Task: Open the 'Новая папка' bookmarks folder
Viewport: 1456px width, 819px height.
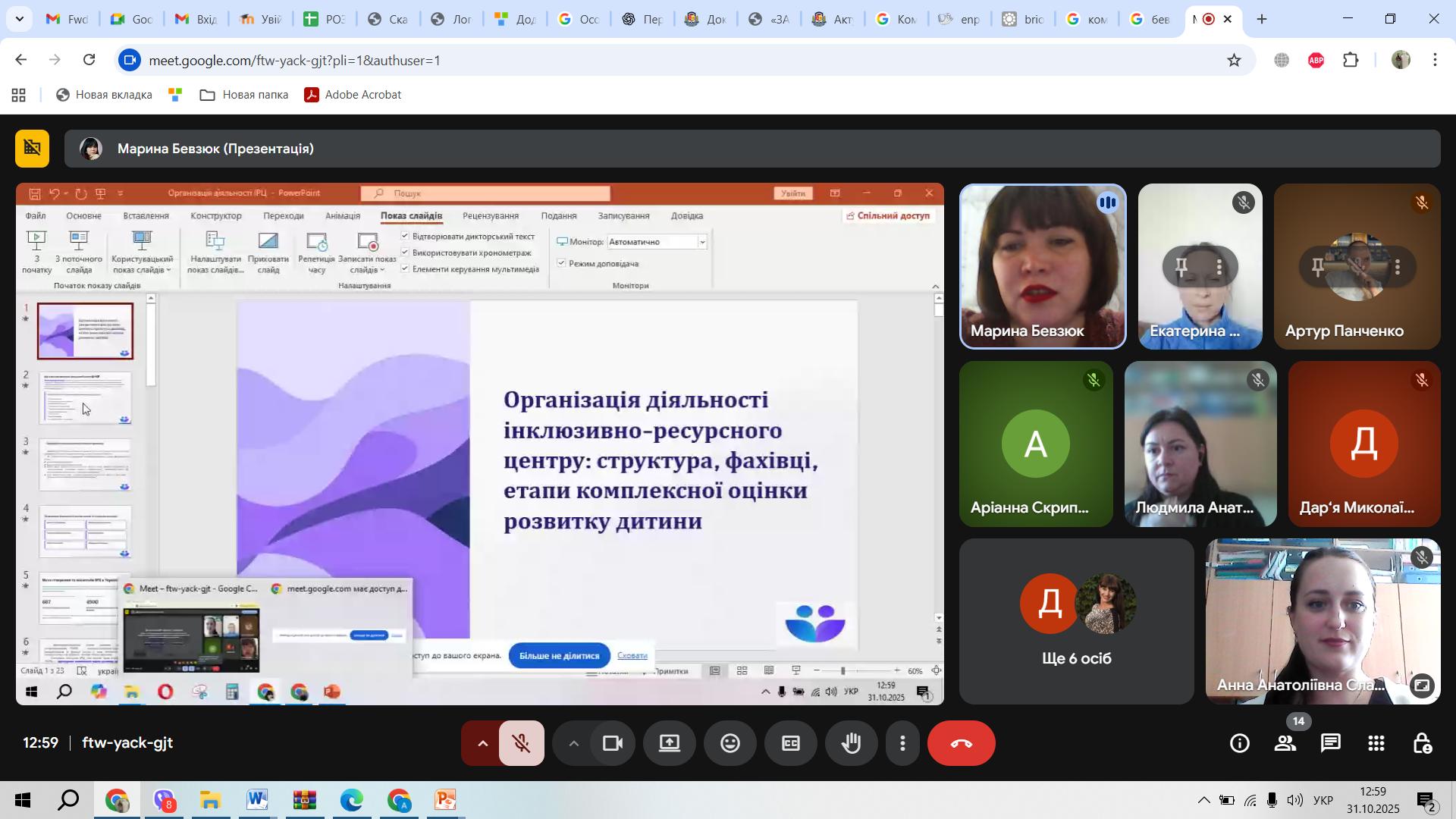Action: point(244,95)
